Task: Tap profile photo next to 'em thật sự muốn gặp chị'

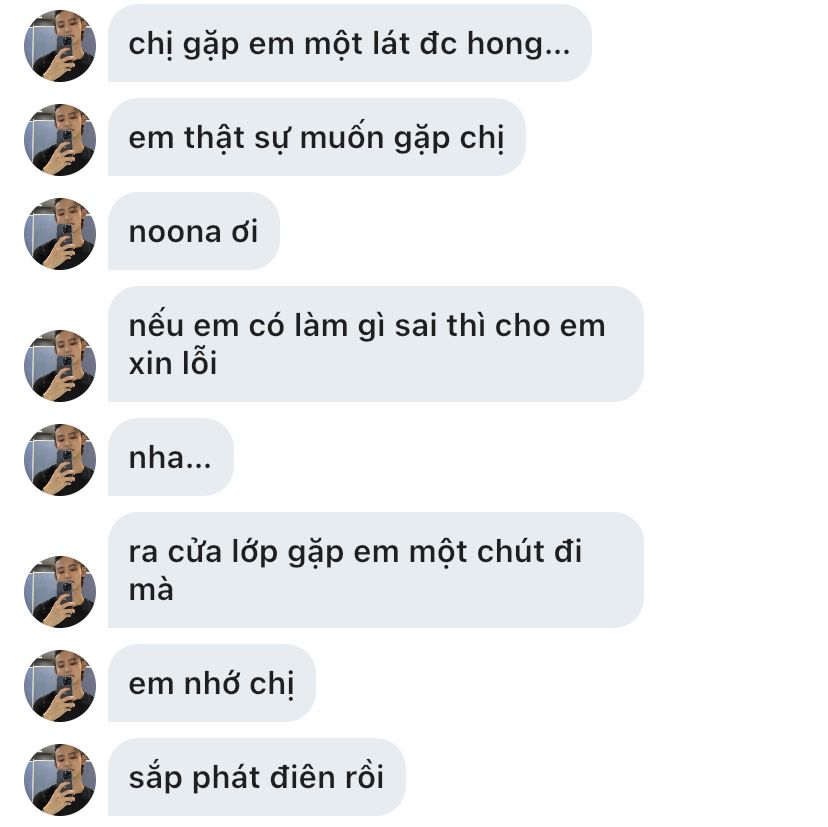Action: point(60,140)
